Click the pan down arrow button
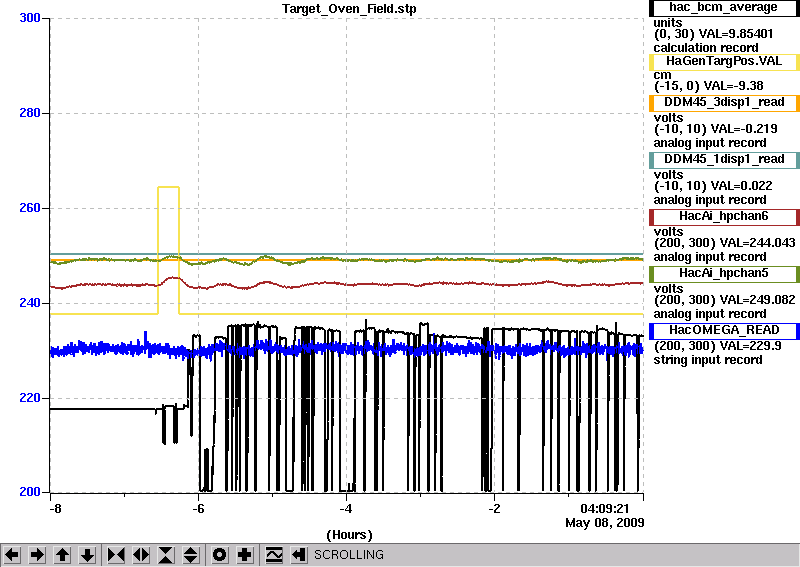Viewport: 800px width, 567px height. [88, 555]
